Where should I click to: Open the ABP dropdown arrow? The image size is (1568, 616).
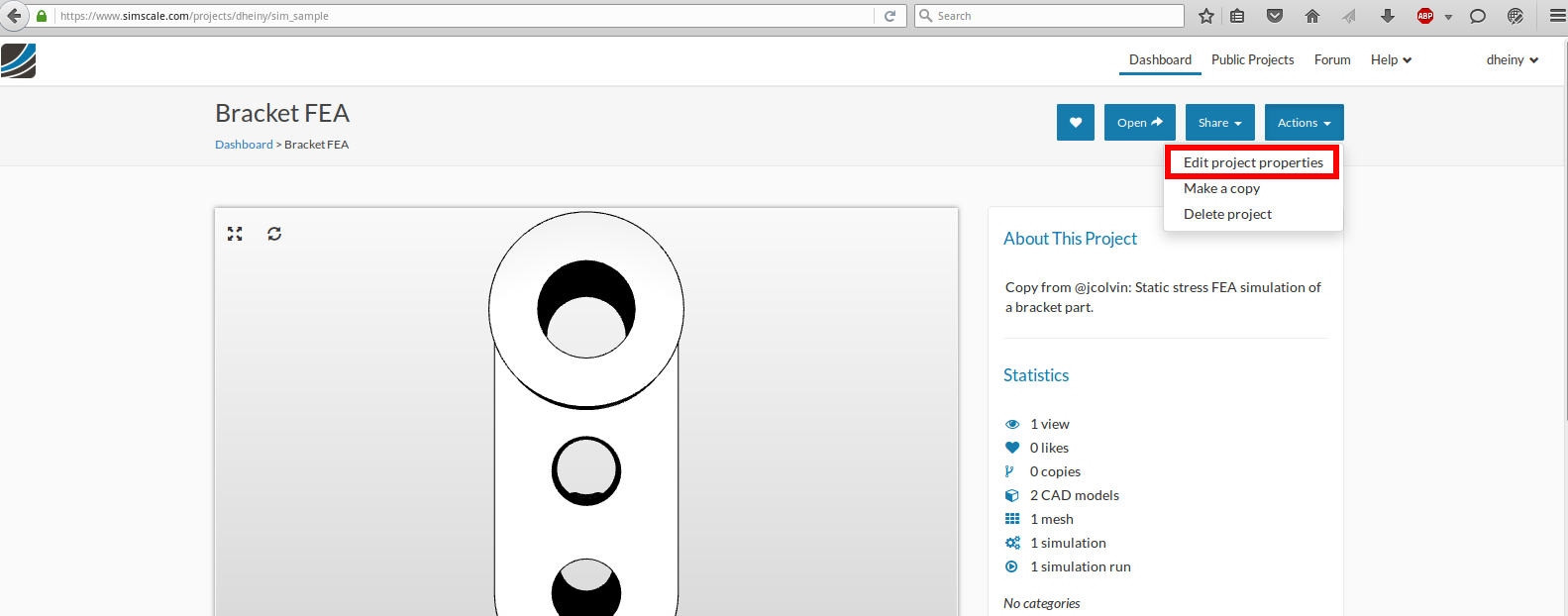point(1448,17)
